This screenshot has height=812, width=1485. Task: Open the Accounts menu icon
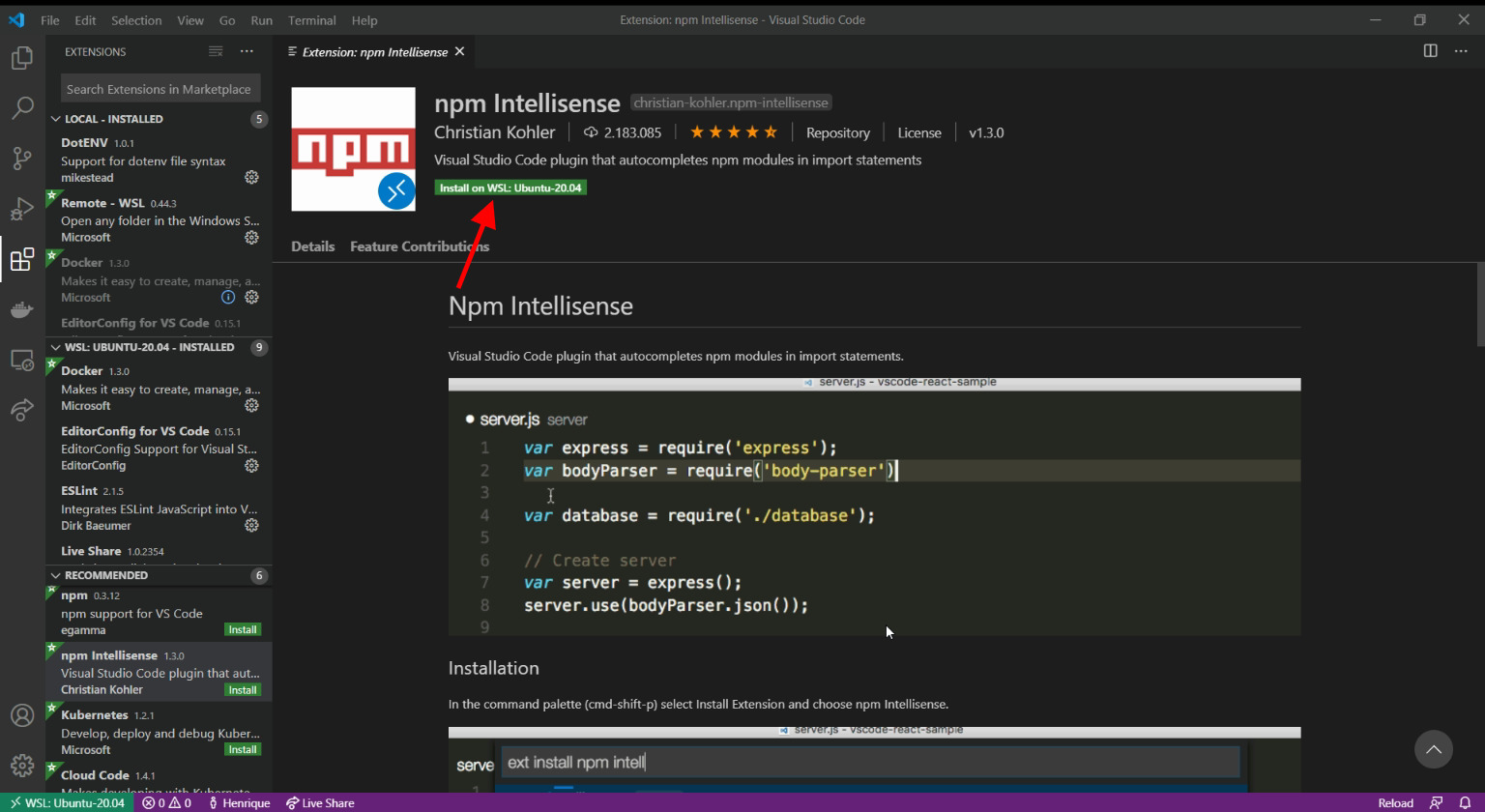[x=22, y=715]
